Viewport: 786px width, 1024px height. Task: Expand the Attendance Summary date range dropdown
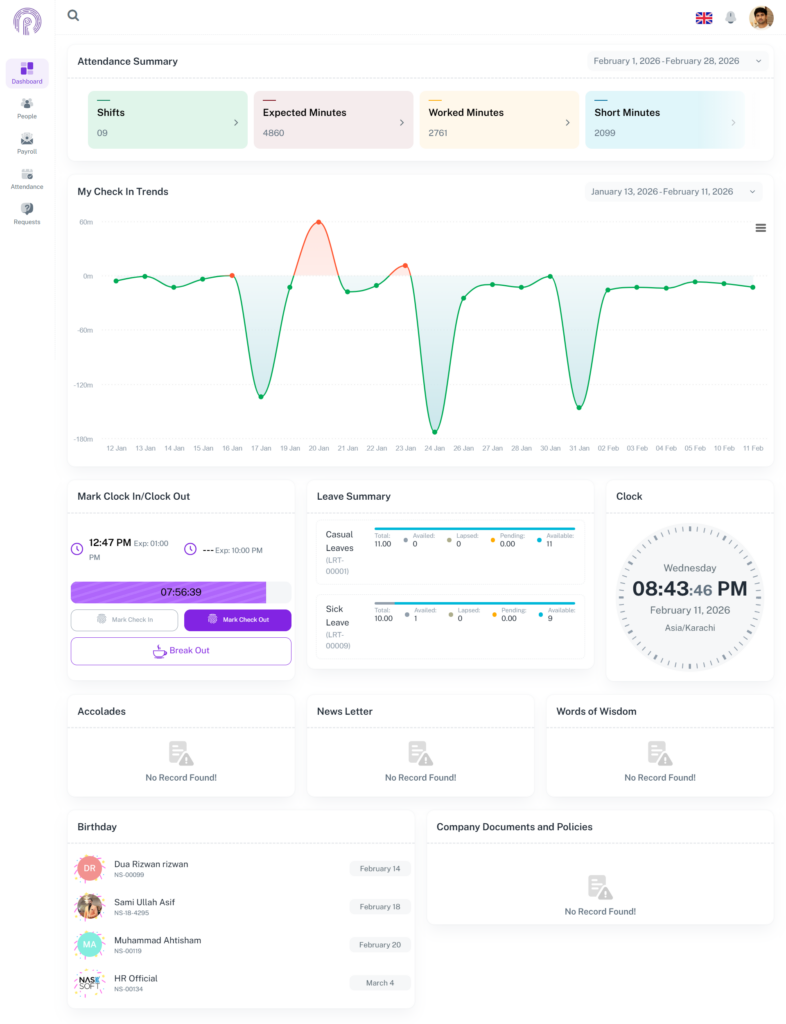(x=678, y=61)
